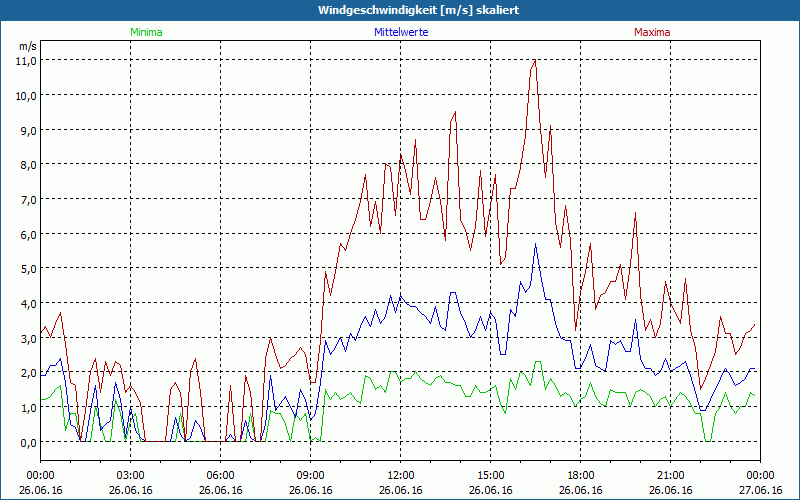800x500 pixels.
Task: Click the 8,0 y-axis value
Action: 28,165
